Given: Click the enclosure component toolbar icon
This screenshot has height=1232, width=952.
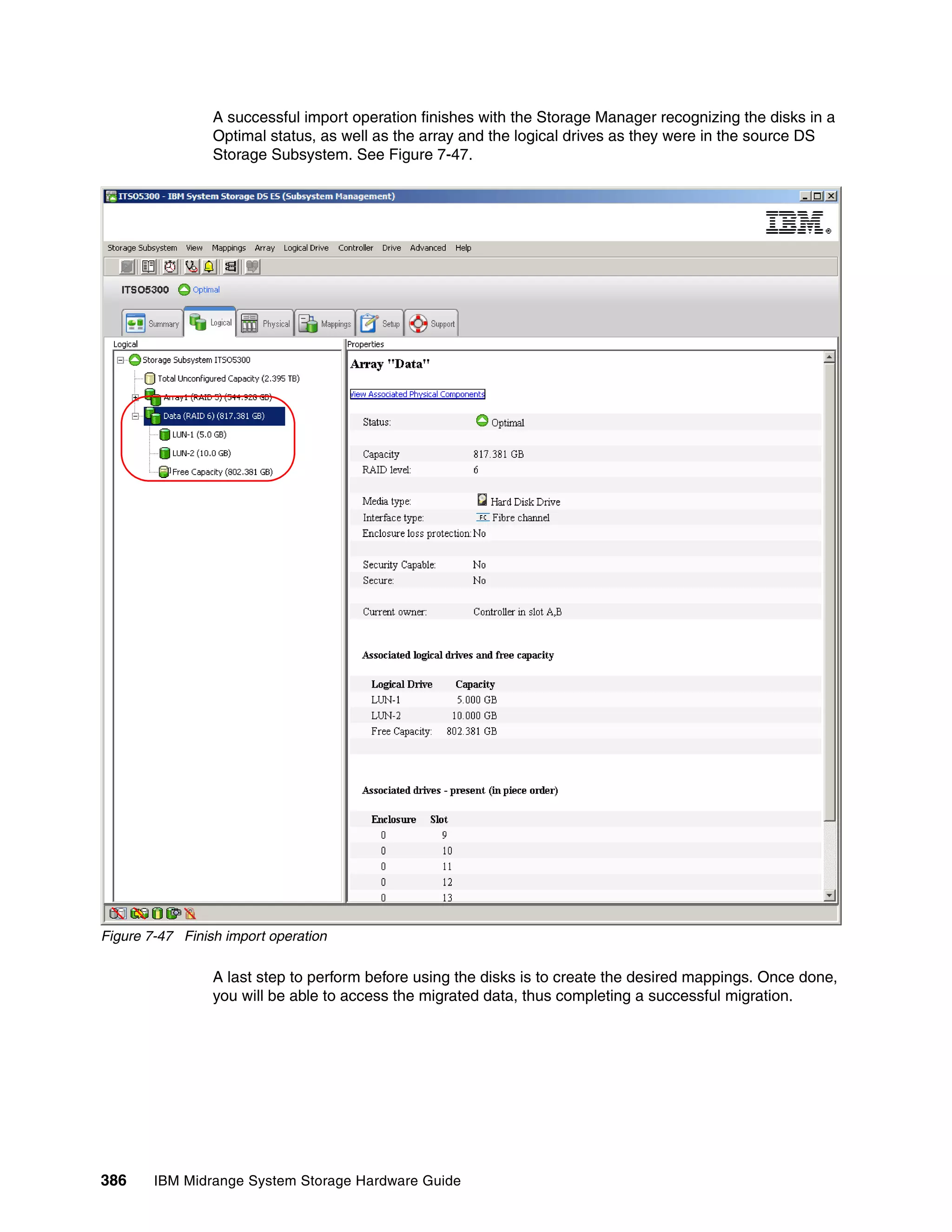Looking at the screenshot, I should pyautogui.click(x=231, y=267).
